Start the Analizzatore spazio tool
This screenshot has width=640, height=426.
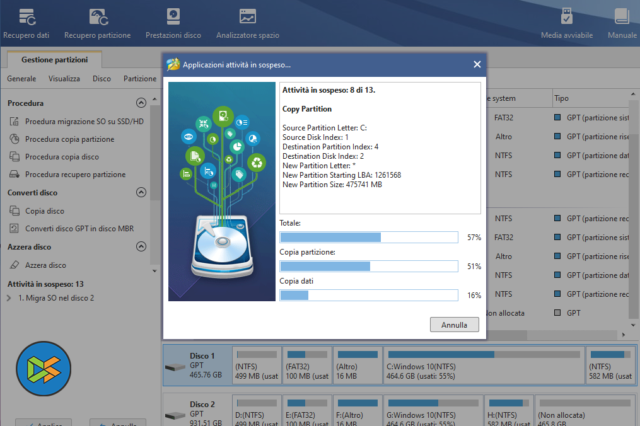coord(246,22)
